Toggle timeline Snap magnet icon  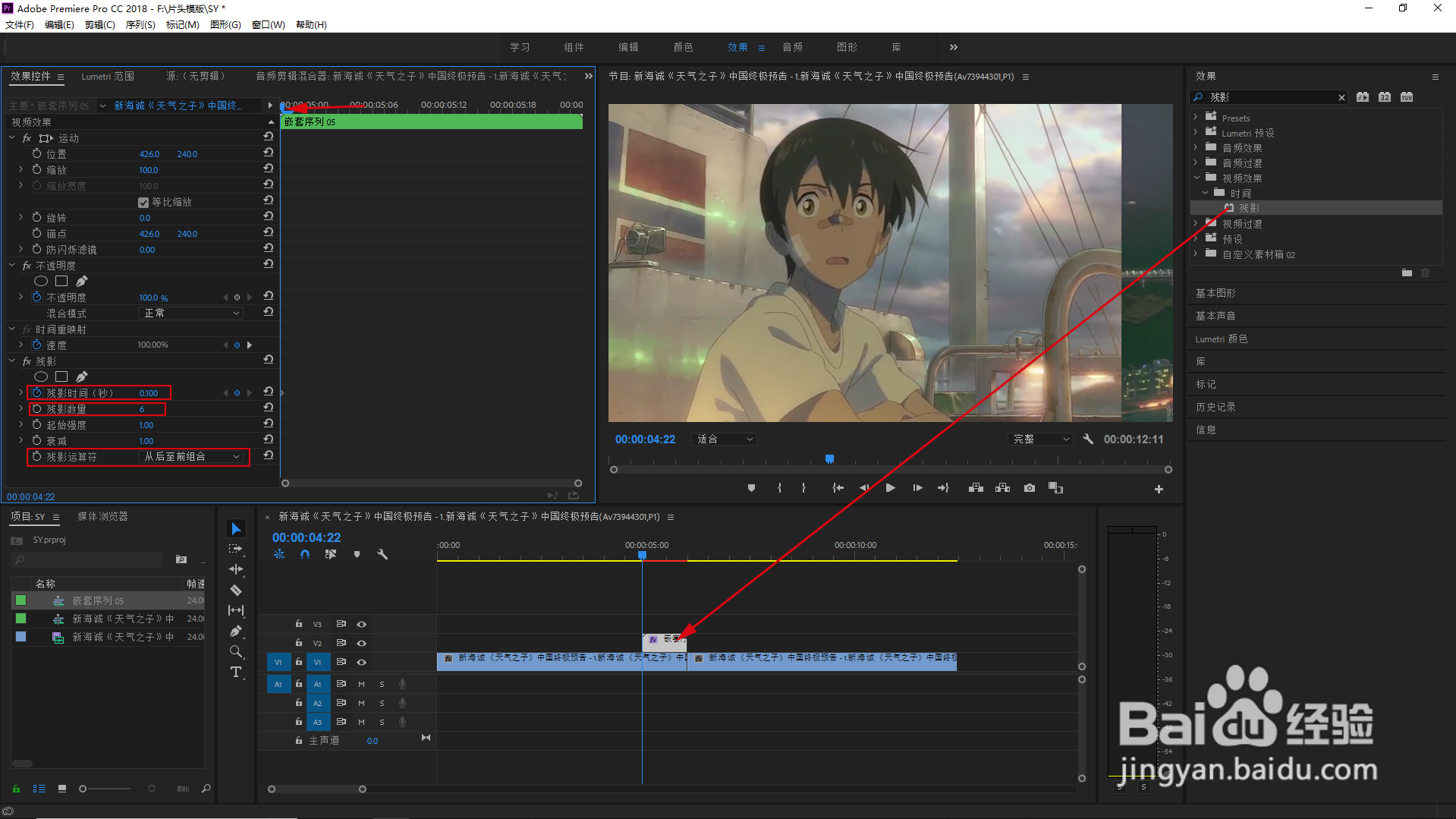click(304, 555)
